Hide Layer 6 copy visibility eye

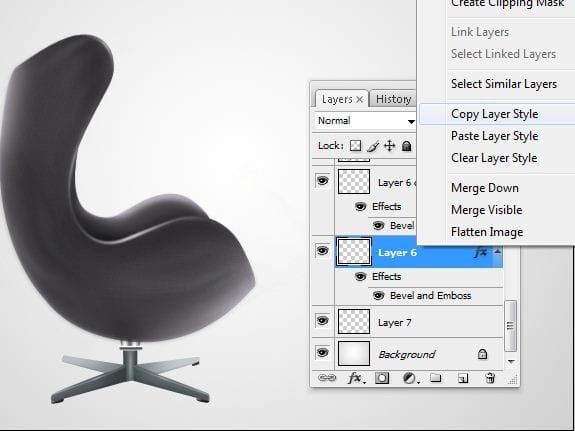(x=322, y=181)
